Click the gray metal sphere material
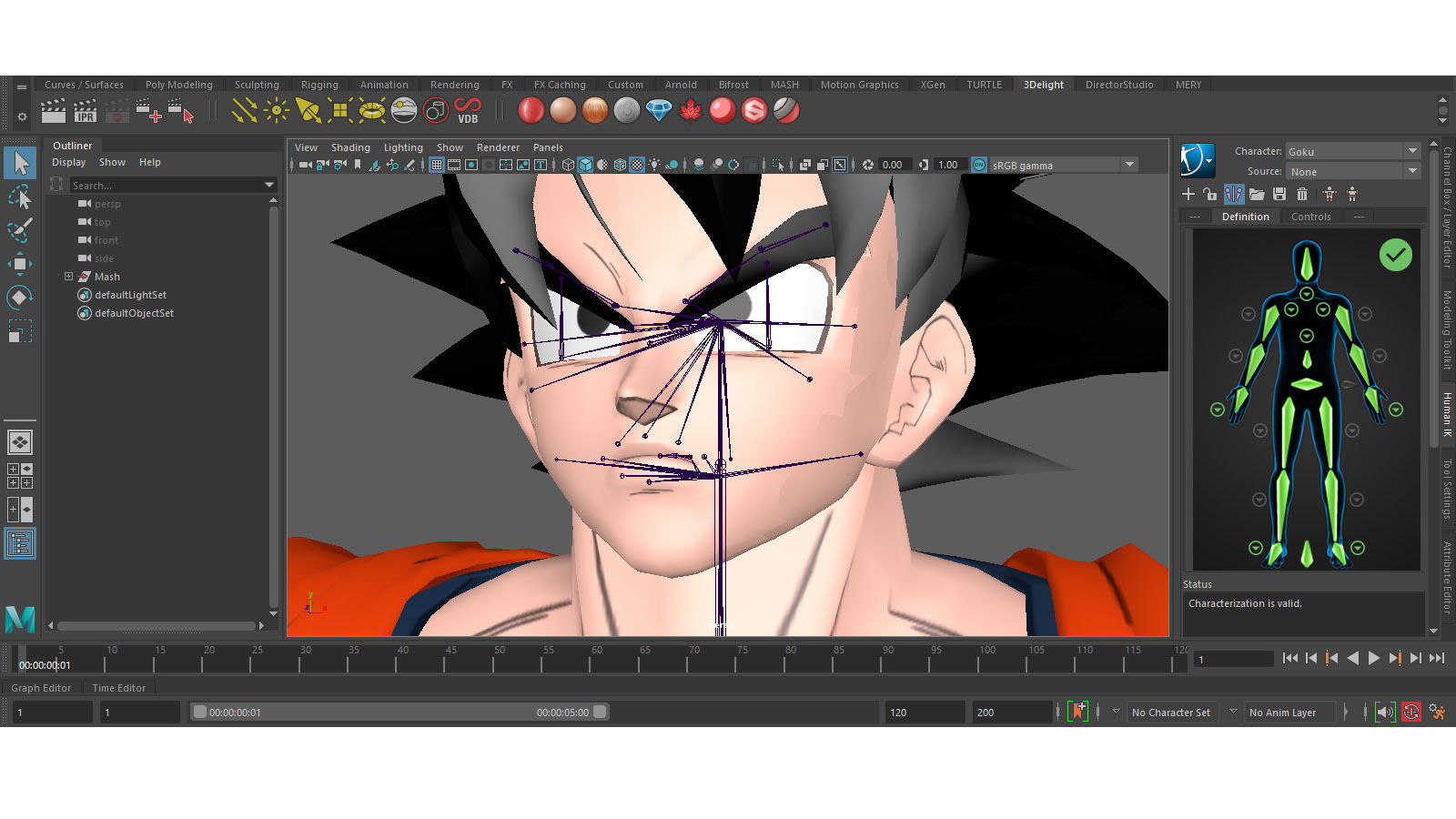This screenshot has height=819, width=1456. coord(627,111)
